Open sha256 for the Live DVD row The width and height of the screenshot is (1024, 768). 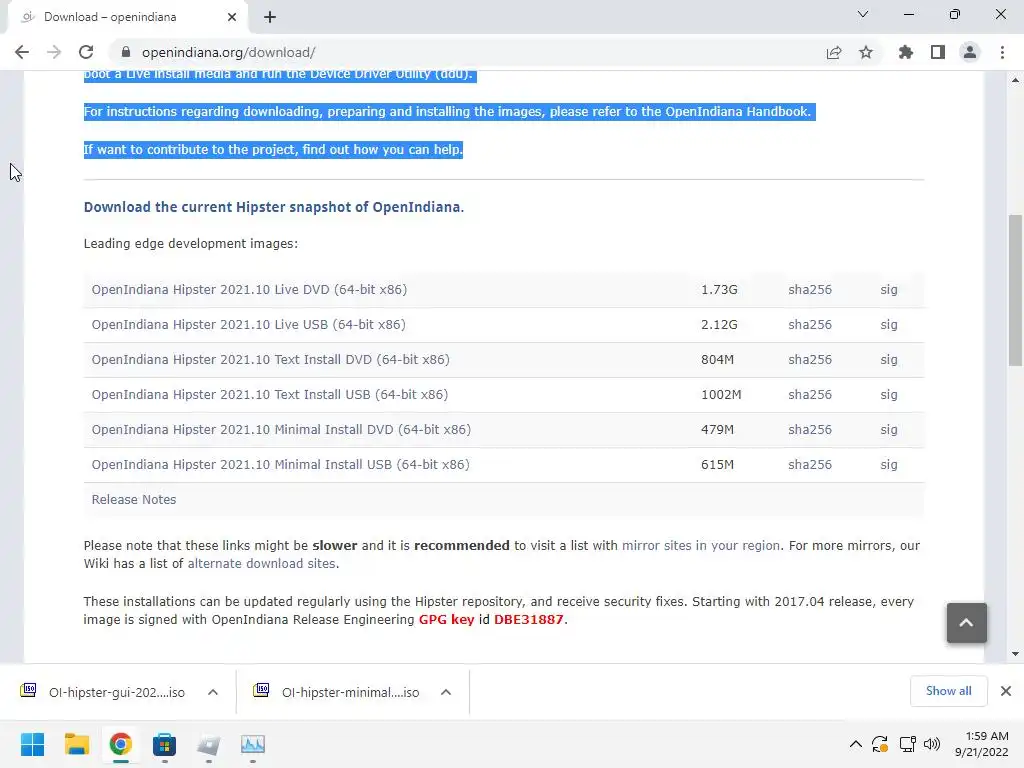click(x=810, y=290)
